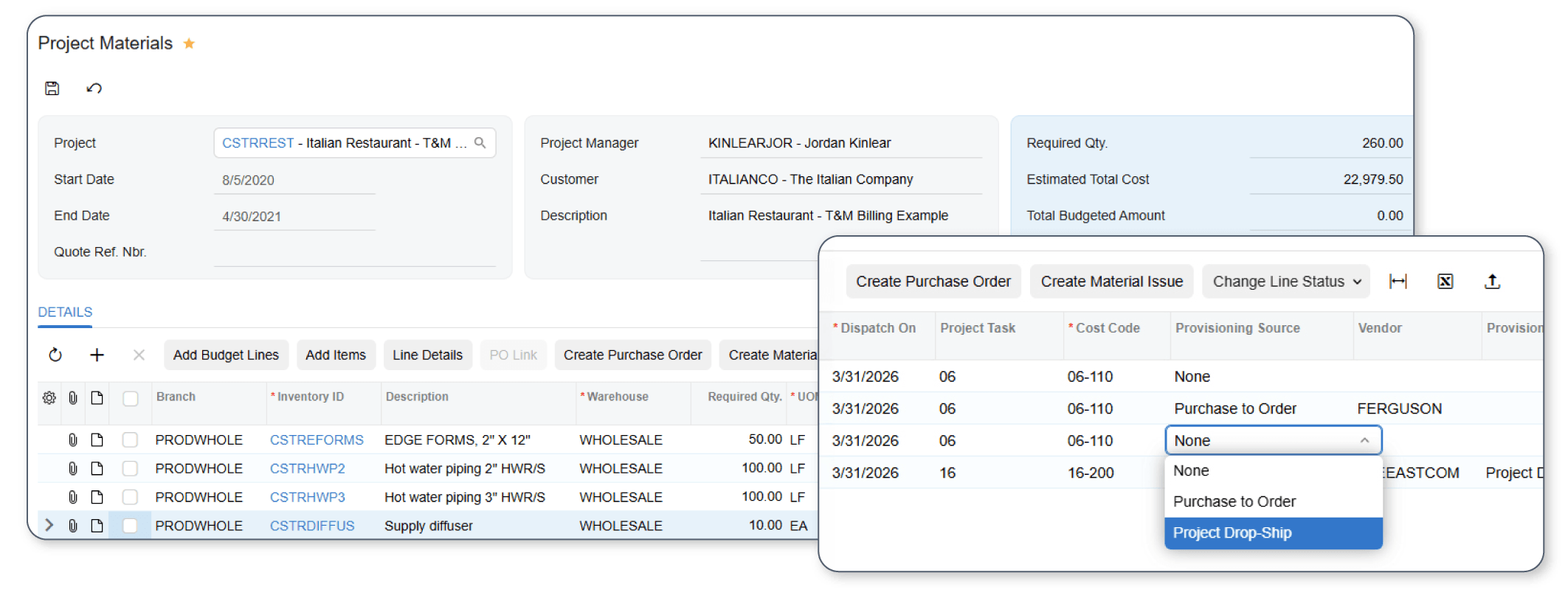Mark Project Materials as favorite star
This screenshot has width=1568, height=598.
[189, 44]
